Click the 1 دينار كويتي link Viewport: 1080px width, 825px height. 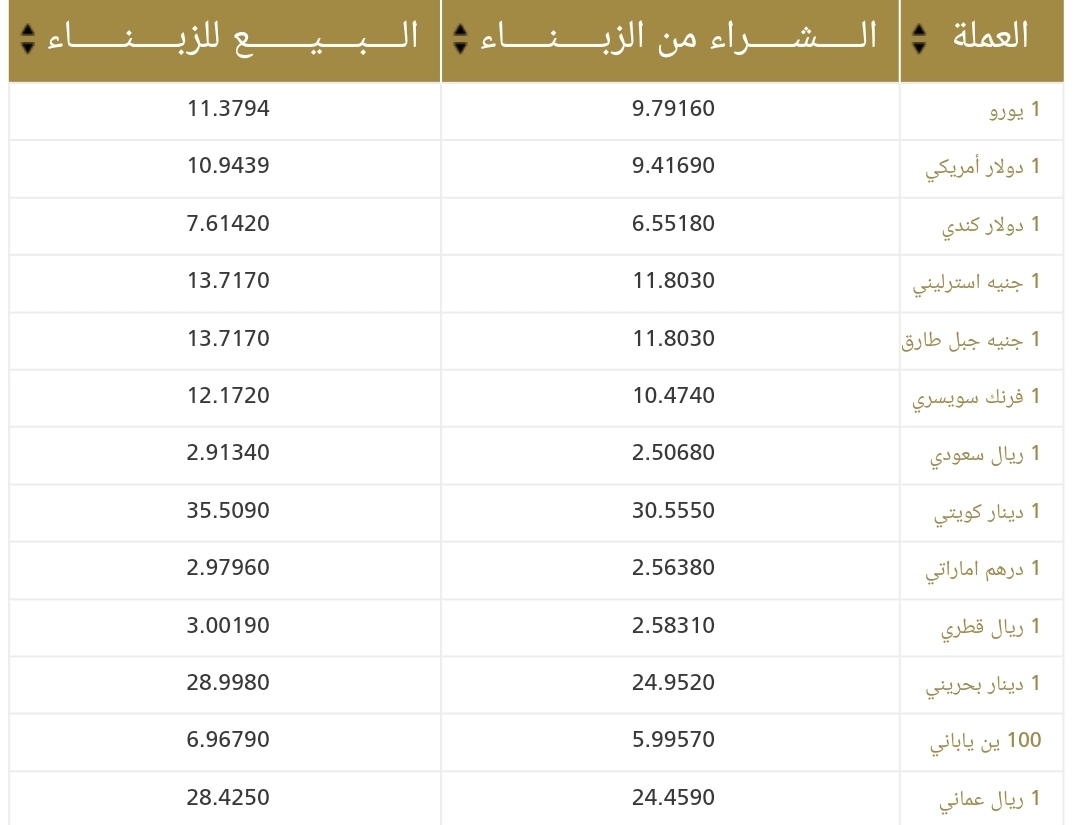pyautogui.click(x=987, y=513)
